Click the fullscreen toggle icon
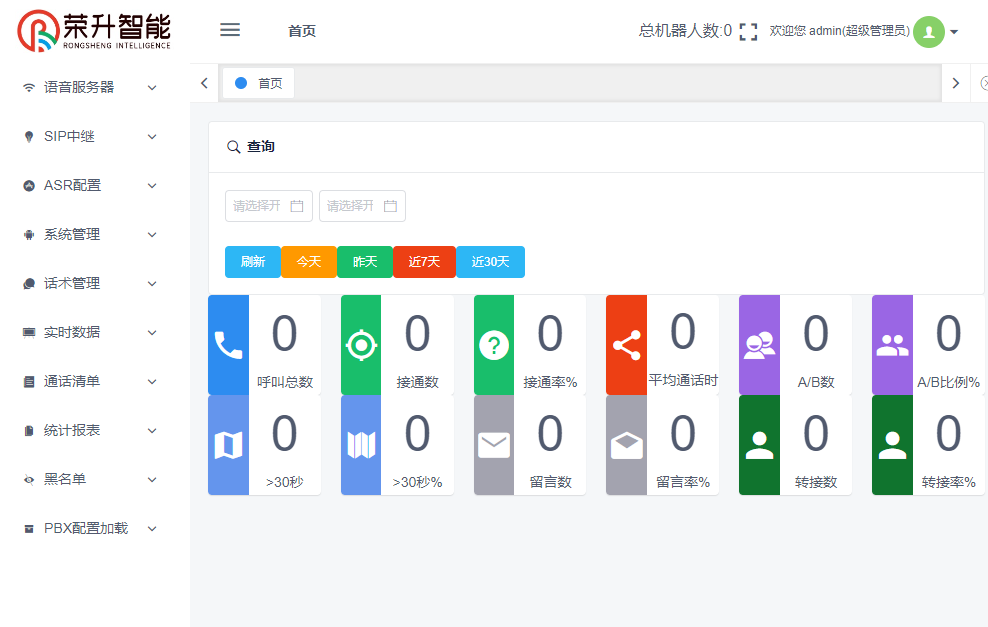Screen dimensions: 988x627 tap(748, 32)
